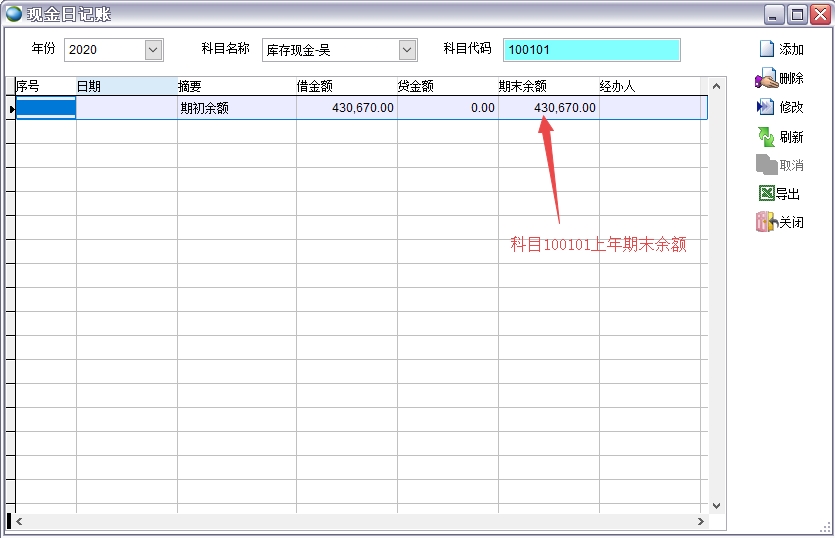Click the Add (添加) document icon
The width and height of the screenshot is (835, 538).
767,49
